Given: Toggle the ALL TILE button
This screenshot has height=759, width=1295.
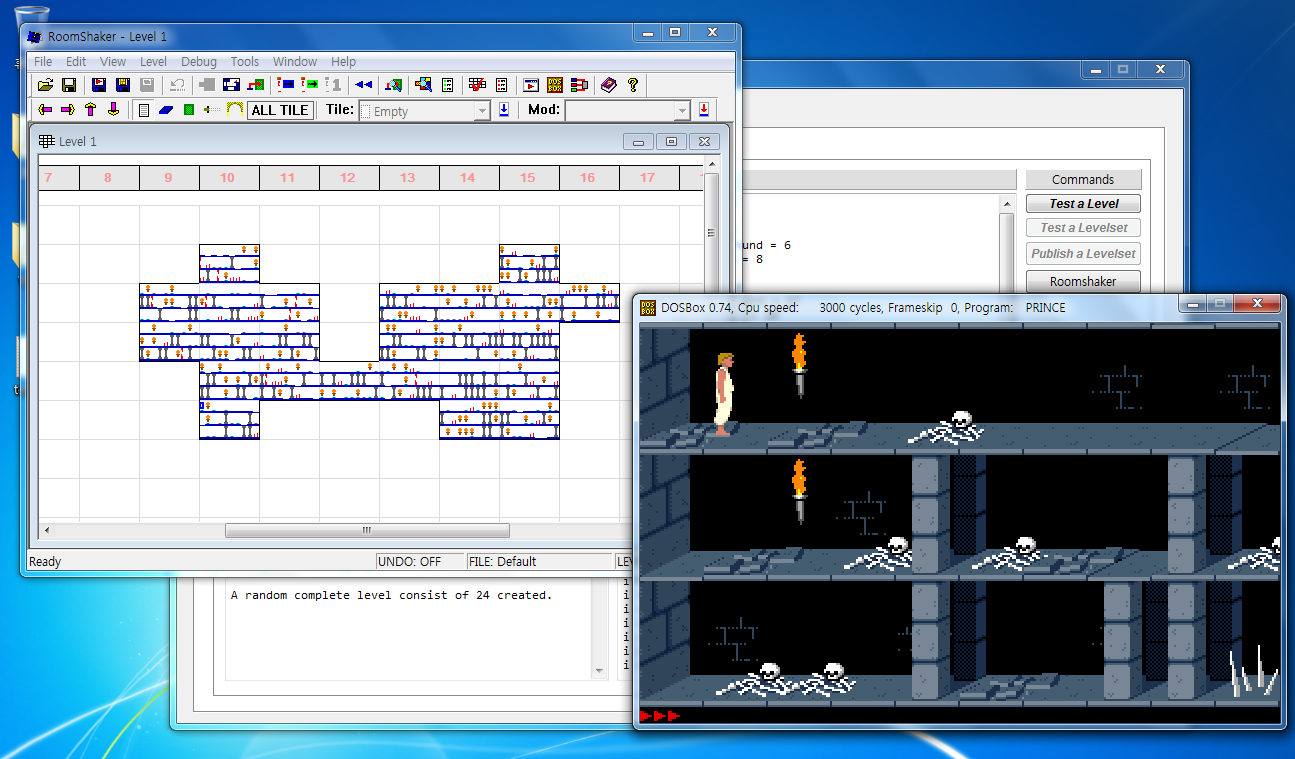Looking at the screenshot, I should coord(280,110).
